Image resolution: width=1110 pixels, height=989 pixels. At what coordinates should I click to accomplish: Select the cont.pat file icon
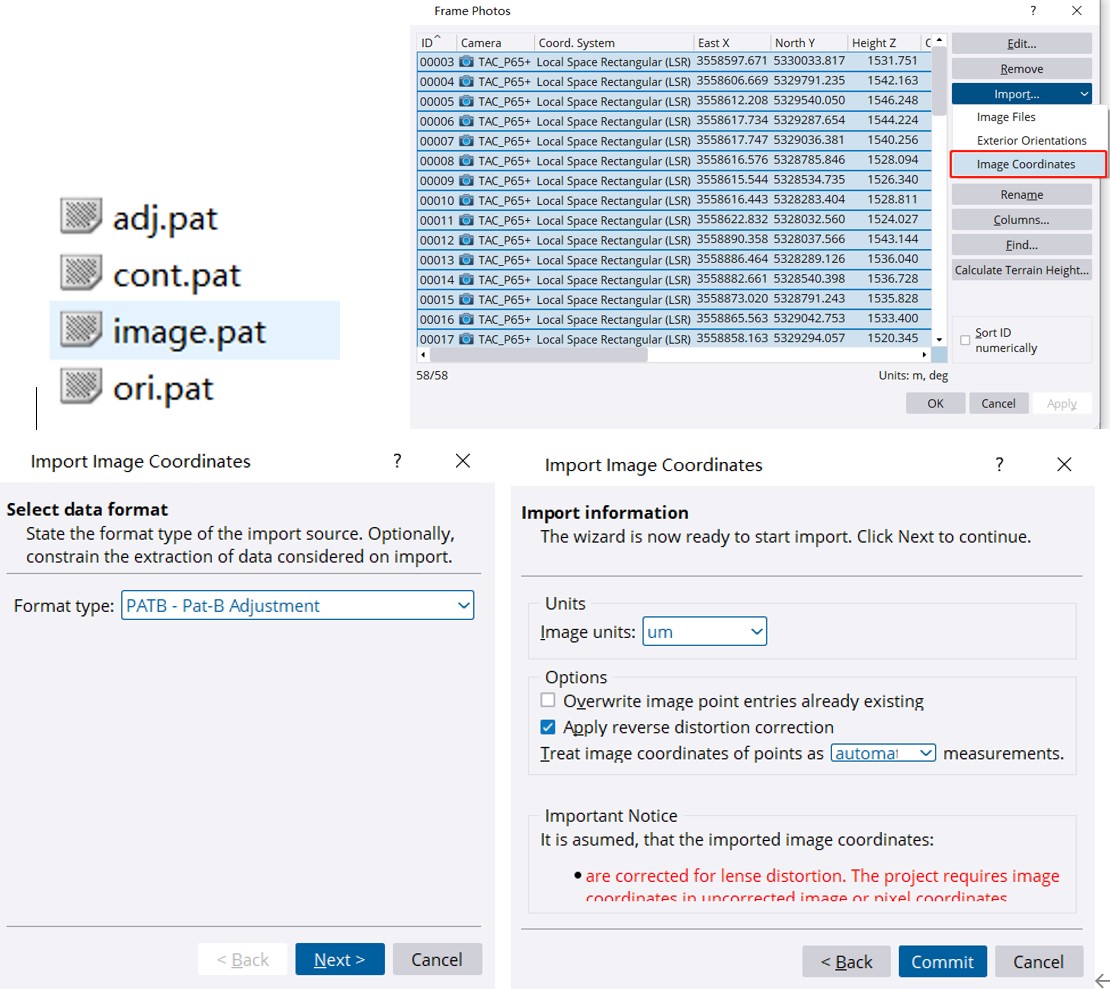(x=82, y=274)
